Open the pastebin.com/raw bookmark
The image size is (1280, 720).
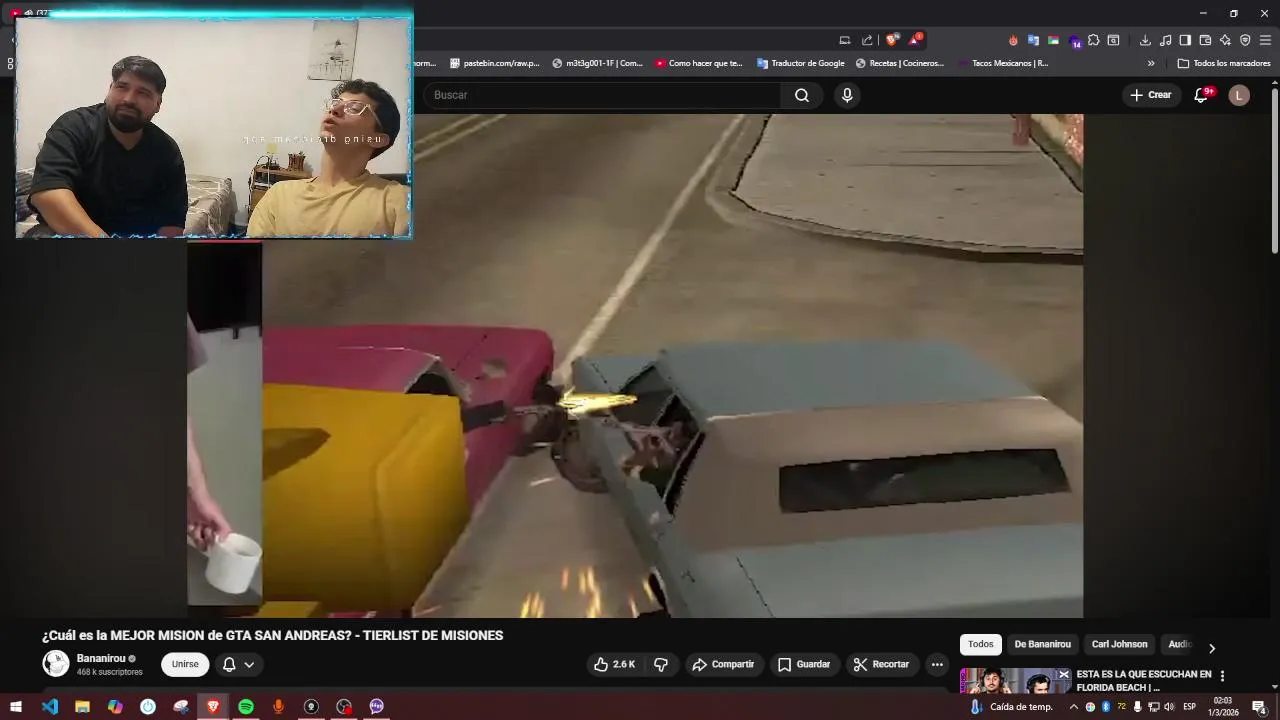494,63
